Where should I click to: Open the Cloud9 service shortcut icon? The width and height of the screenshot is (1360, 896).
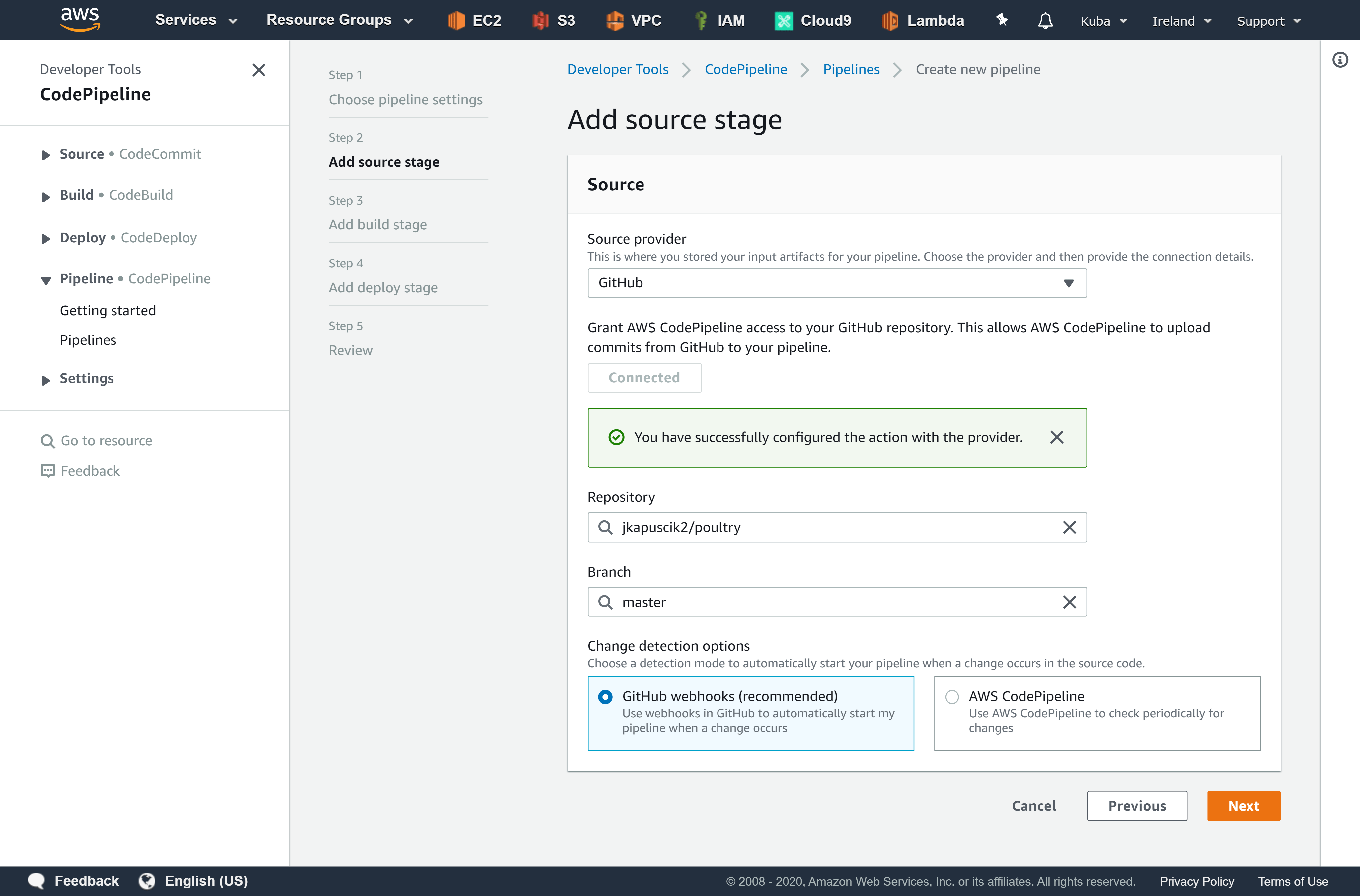(784, 21)
